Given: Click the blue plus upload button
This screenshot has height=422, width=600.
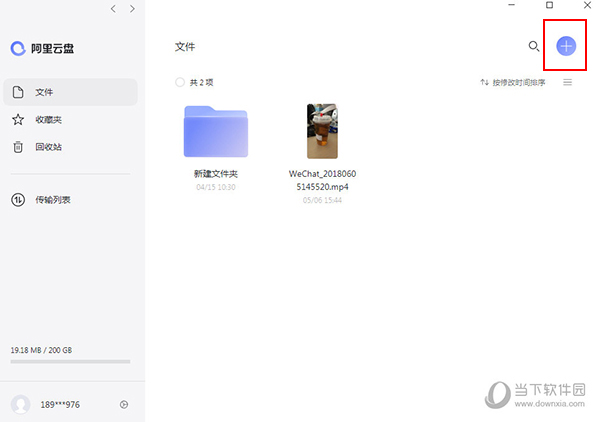Looking at the screenshot, I should click(566, 46).
